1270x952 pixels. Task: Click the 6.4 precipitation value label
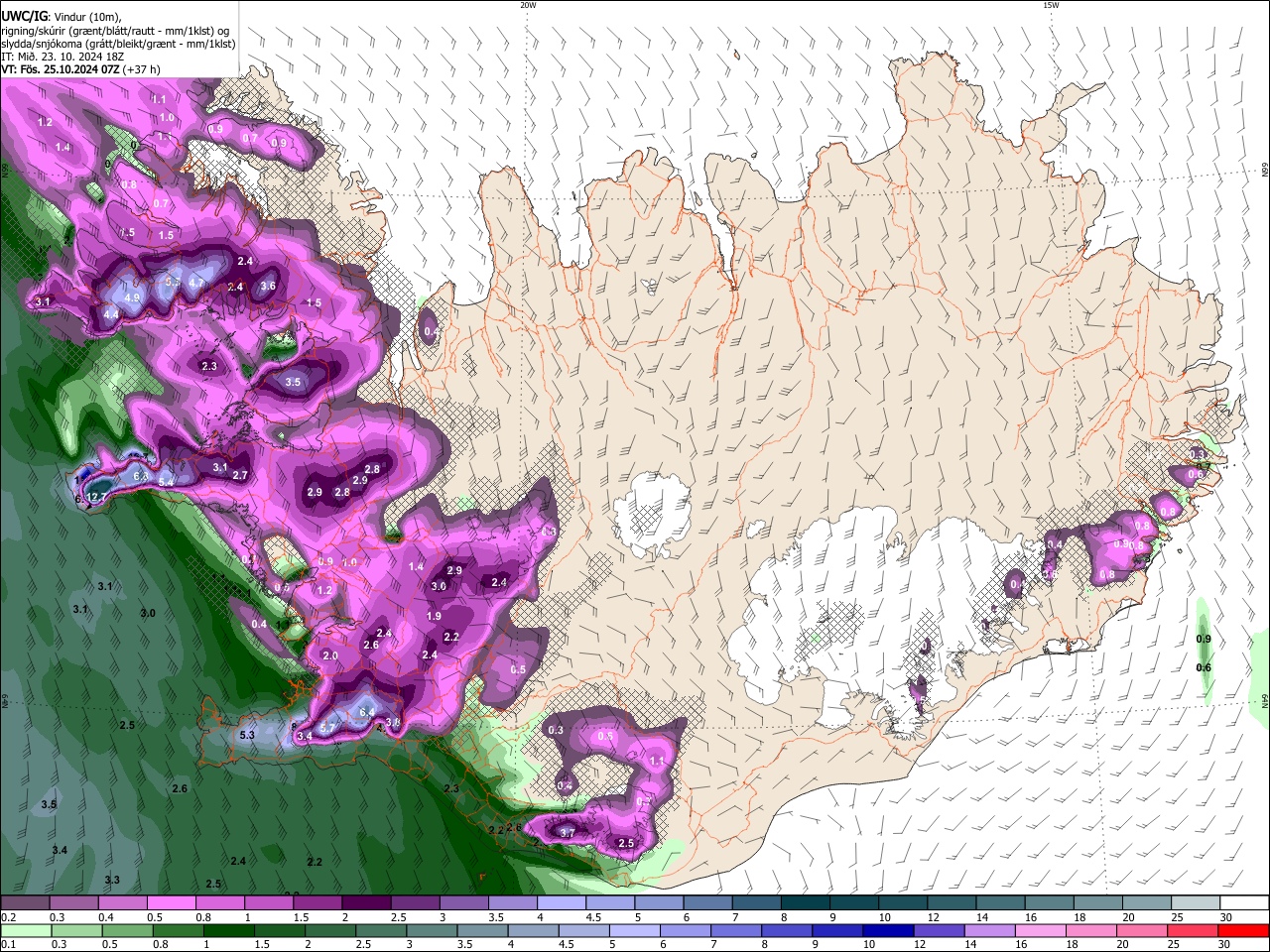366,712
